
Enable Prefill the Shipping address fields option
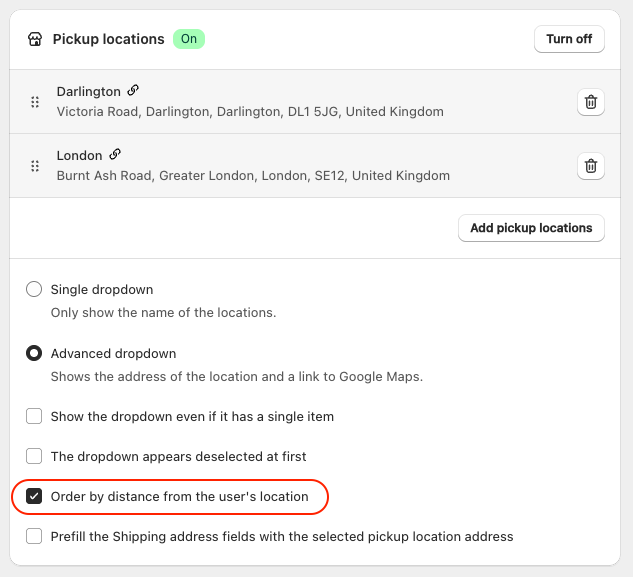click(x=34, y=536)
